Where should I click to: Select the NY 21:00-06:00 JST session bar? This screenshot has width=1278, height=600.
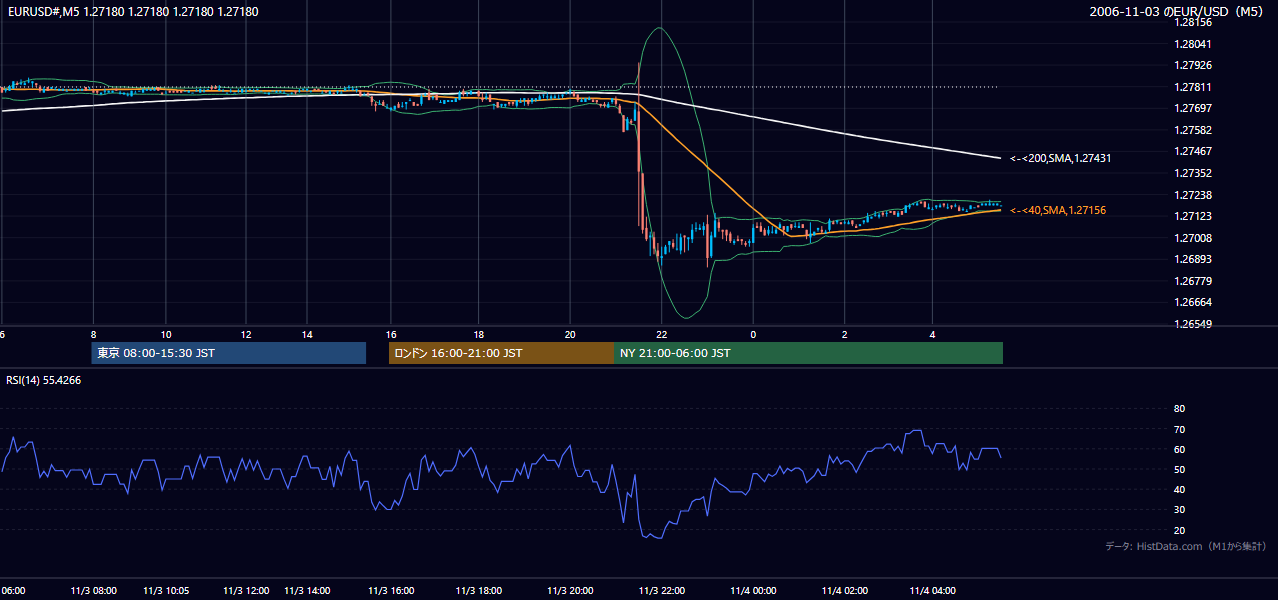coord(808,353)
